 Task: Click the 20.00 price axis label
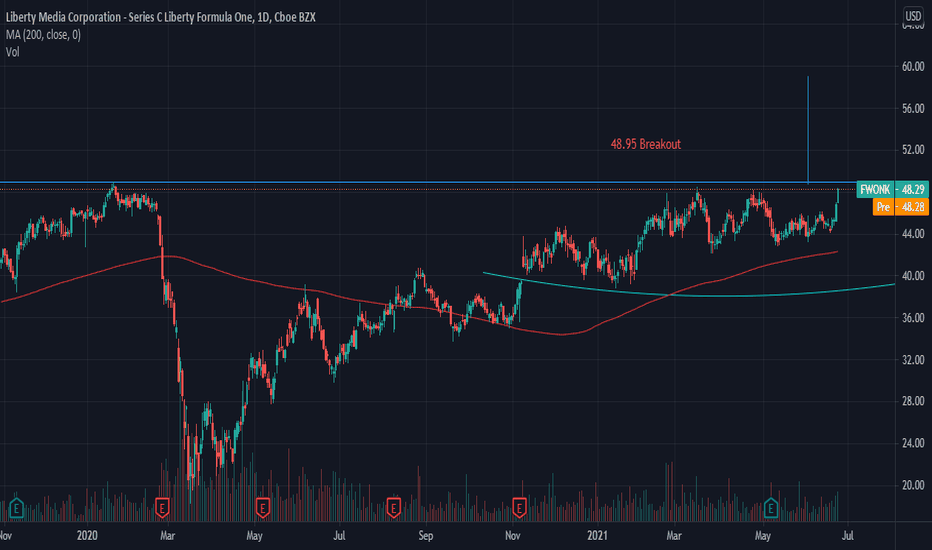point(913,485)
